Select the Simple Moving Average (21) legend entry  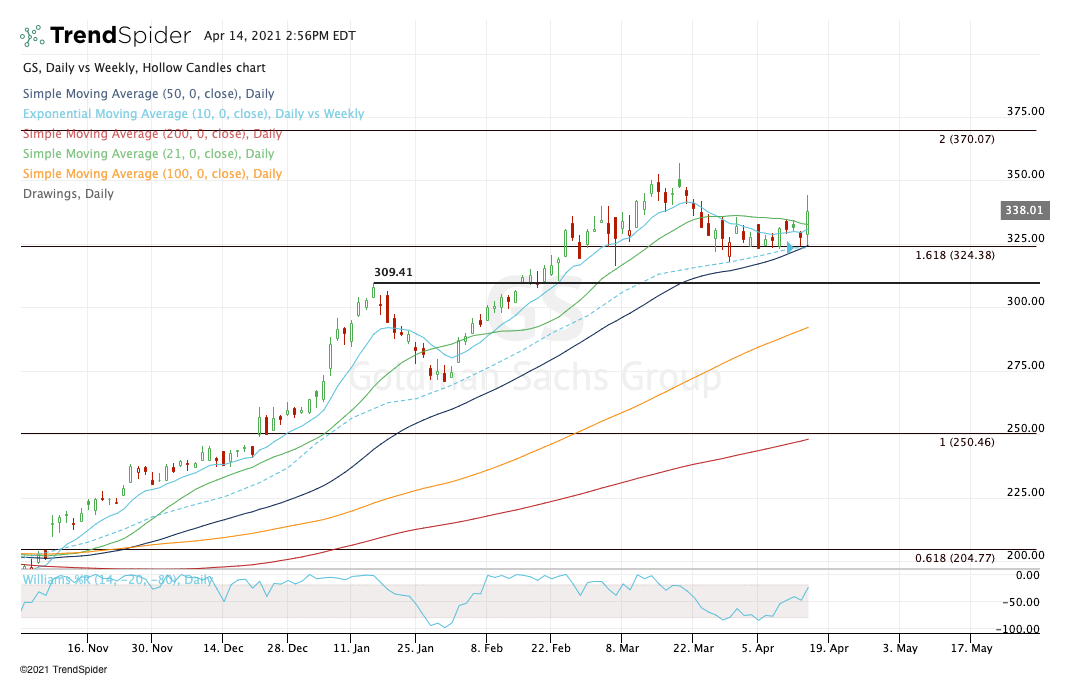(x=149, y=154)
